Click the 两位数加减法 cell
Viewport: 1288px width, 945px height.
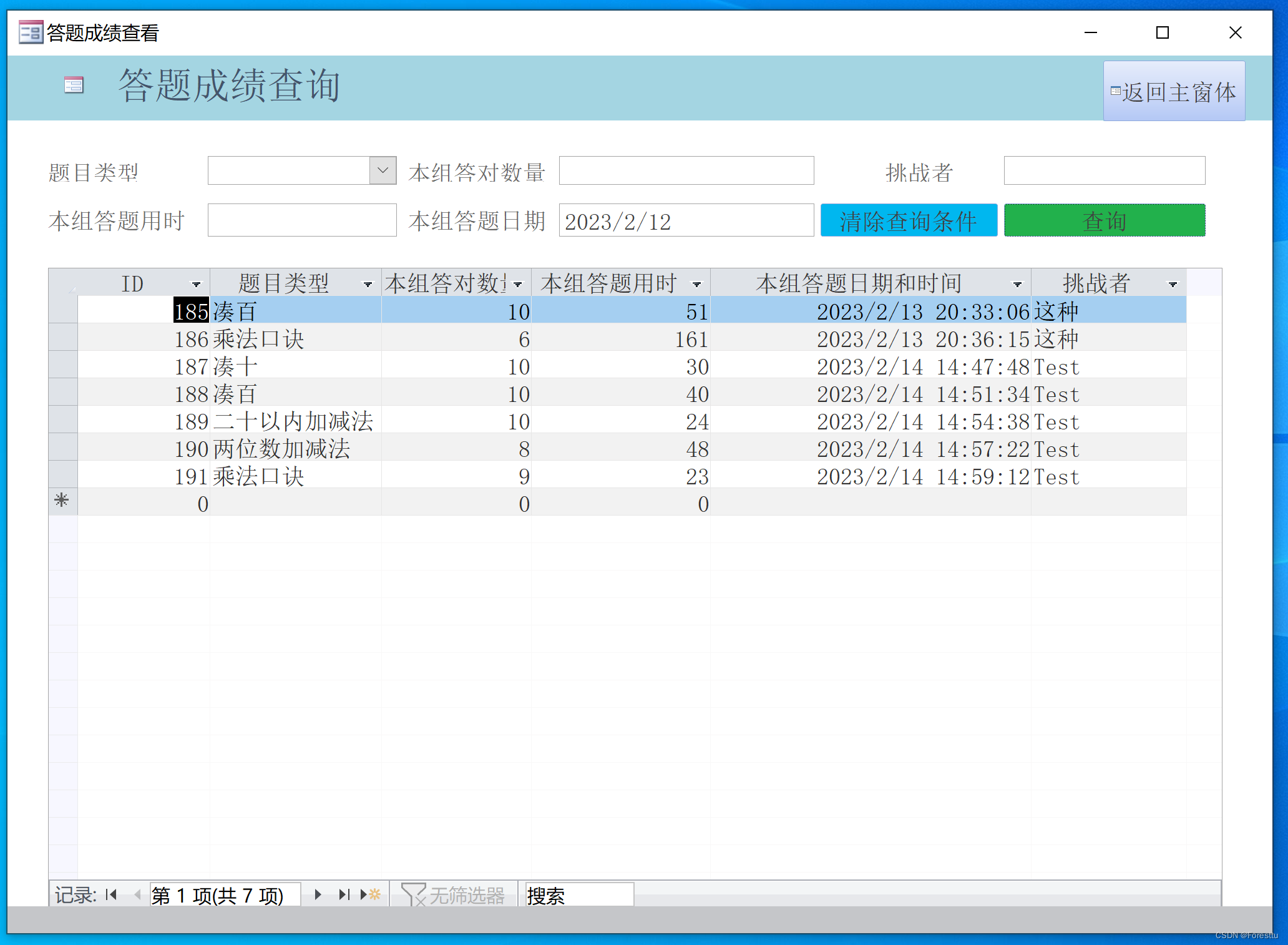[x=296, y=448]
